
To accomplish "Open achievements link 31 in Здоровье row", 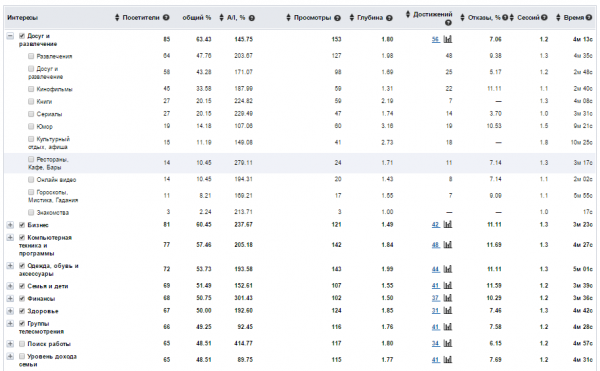I will click(x=435, y=311).
